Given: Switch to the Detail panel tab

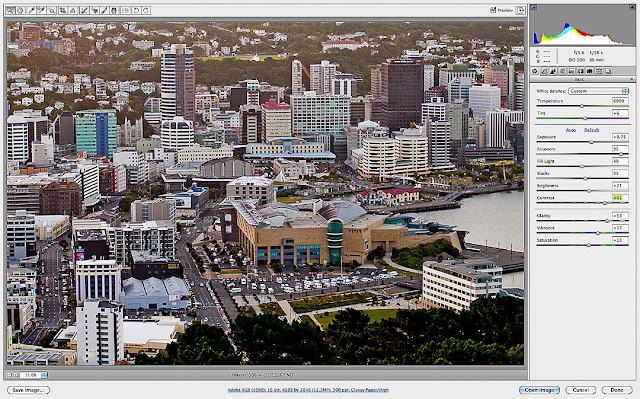Looking at the screenshot, I should coord(553,71).
